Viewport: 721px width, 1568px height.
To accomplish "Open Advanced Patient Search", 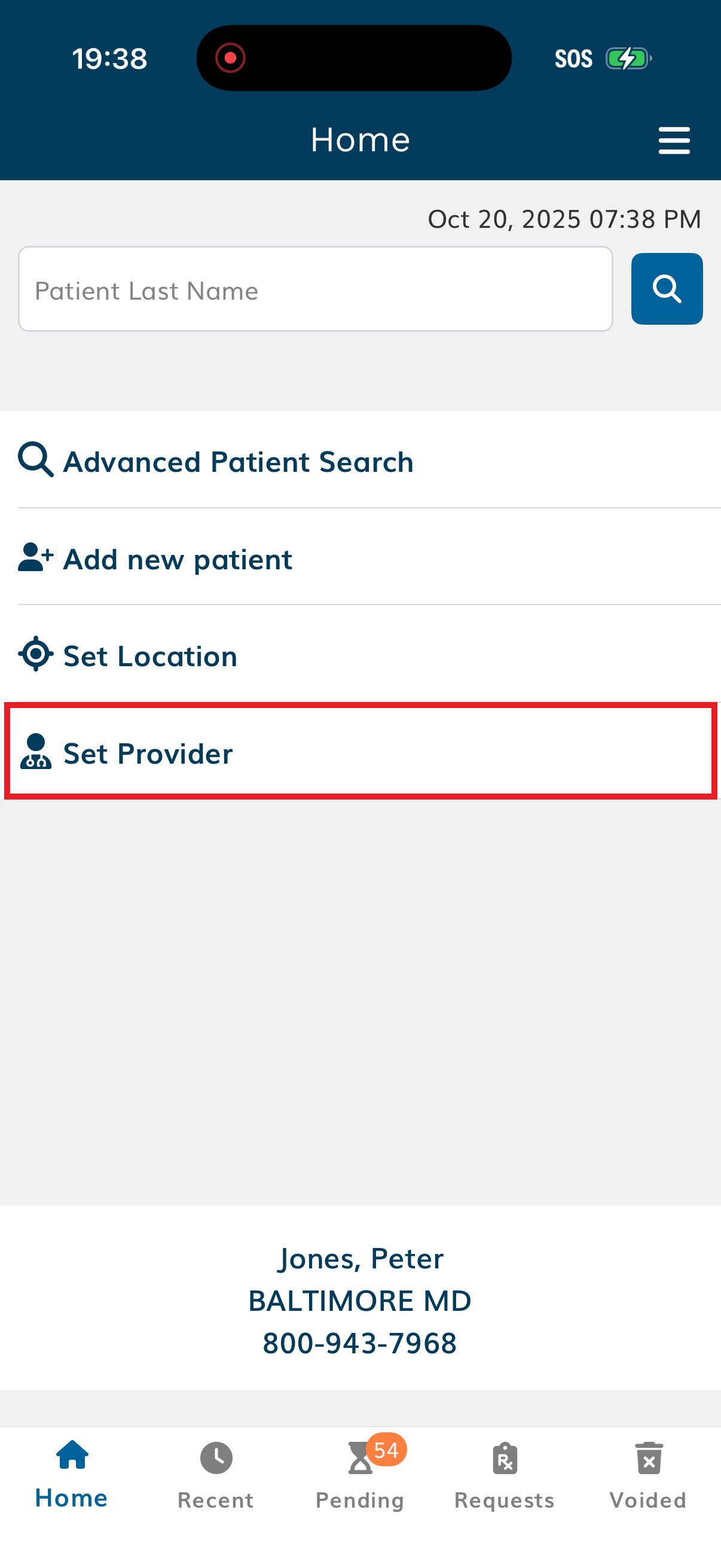I will pos(239,462).
